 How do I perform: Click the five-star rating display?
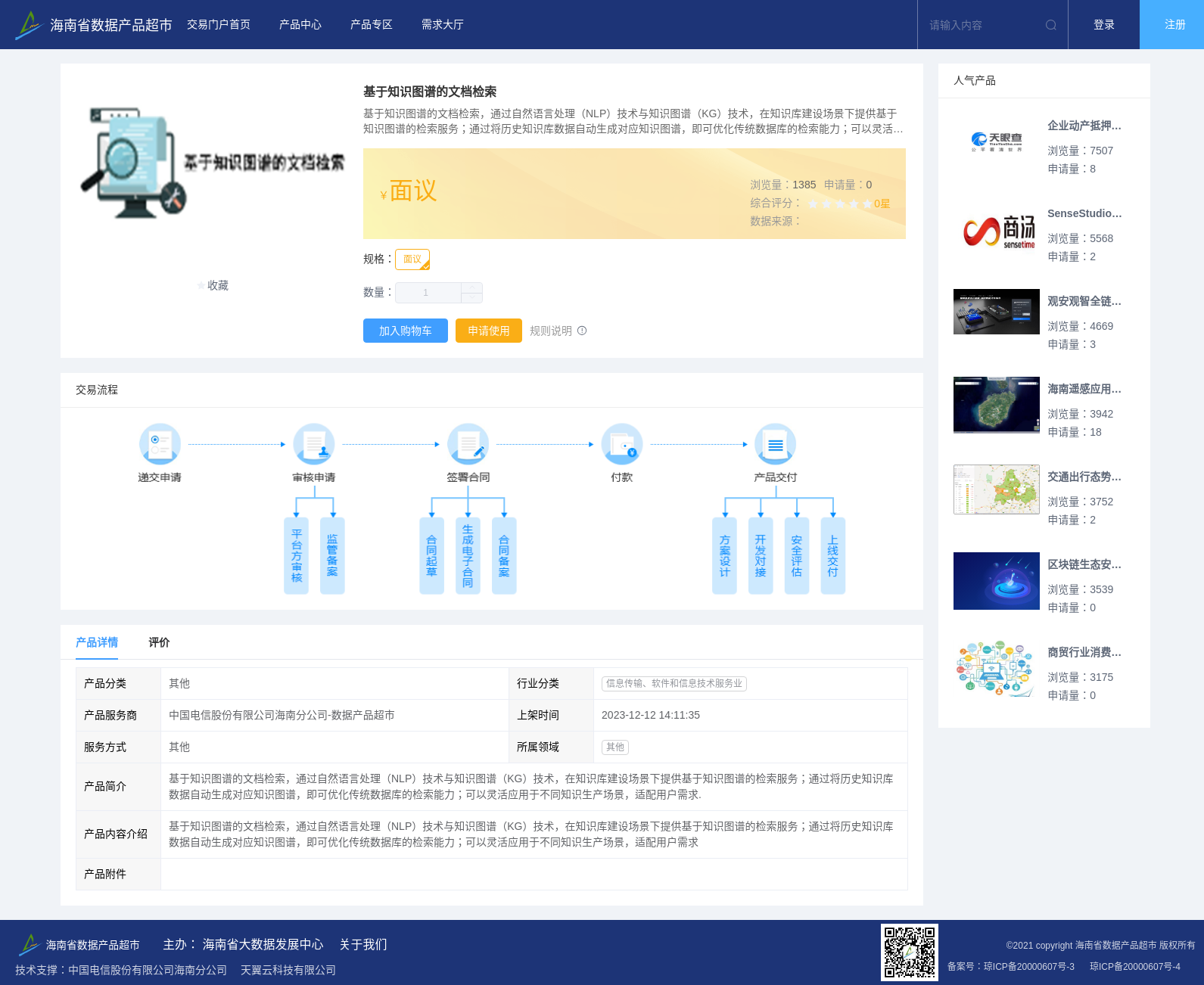coord(840,204)
